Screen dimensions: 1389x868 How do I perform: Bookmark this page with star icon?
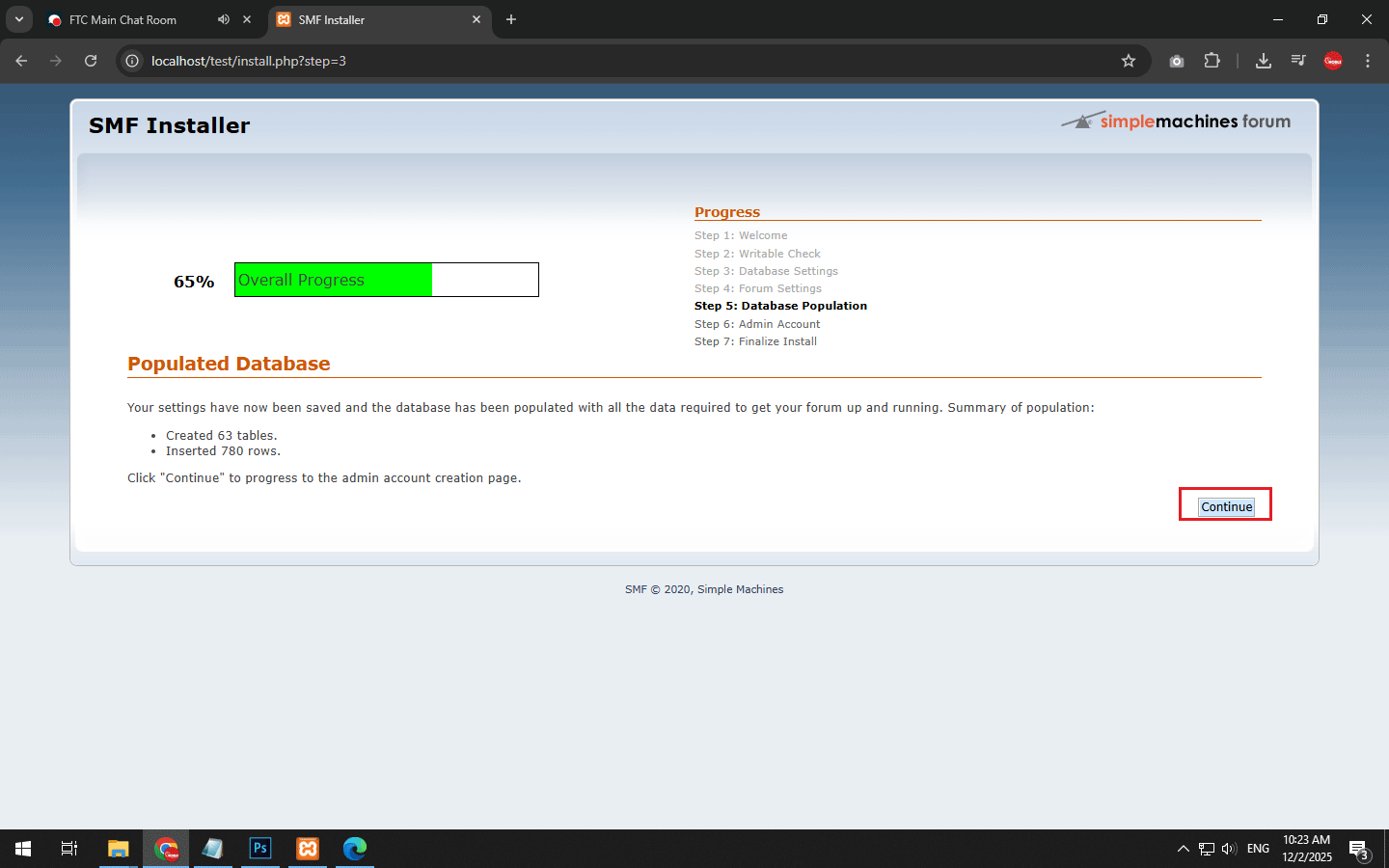click(x=1128, y=61)
